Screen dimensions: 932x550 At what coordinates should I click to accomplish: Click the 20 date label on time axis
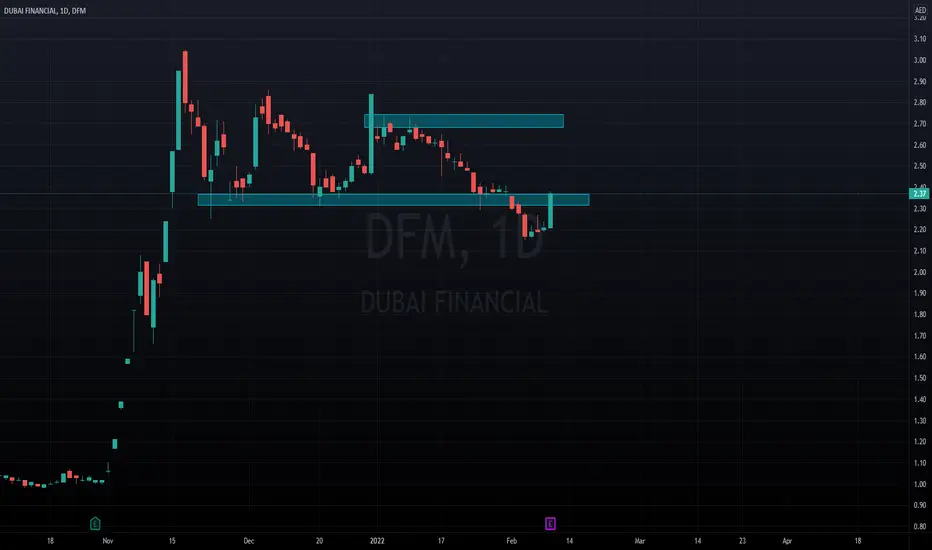319,541
